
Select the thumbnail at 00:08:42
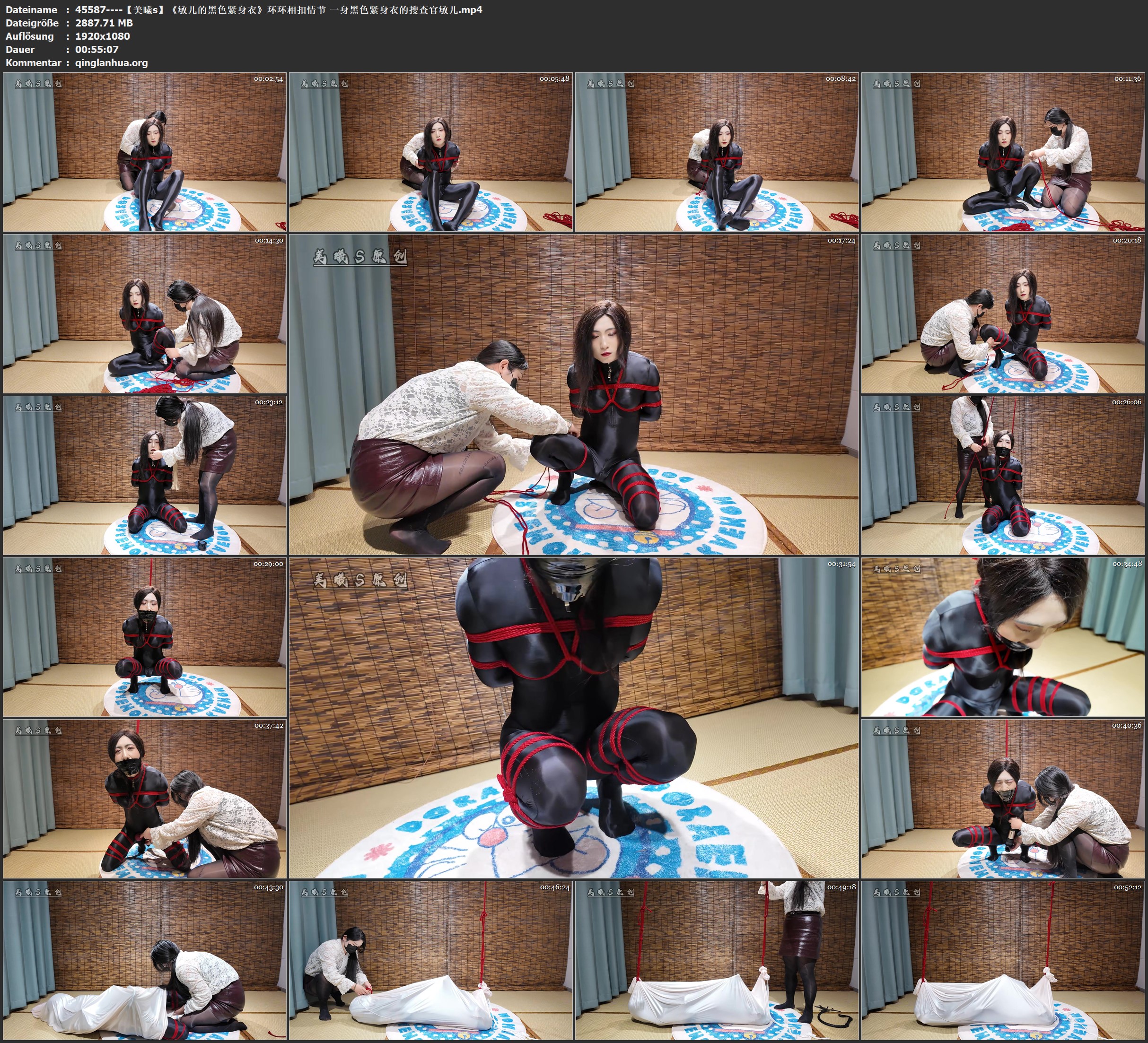(x=716, y=152)
